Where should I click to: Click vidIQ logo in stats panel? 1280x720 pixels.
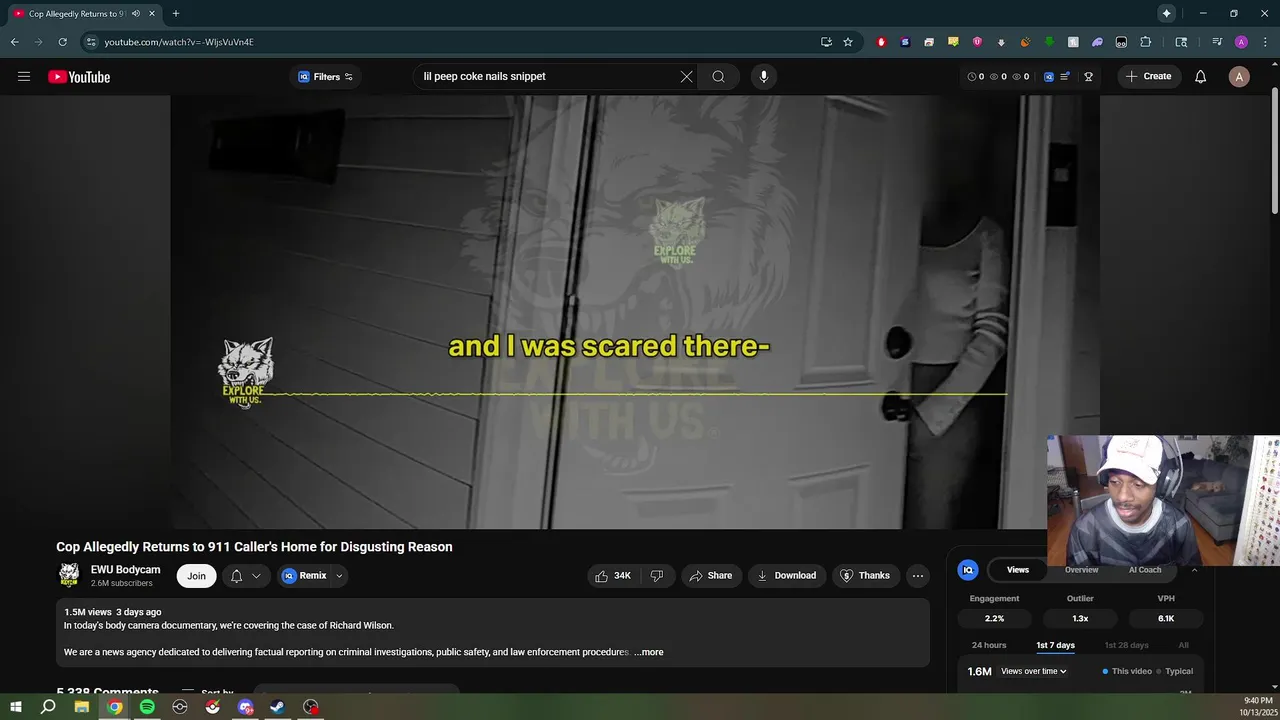click(x=968, y=570)
